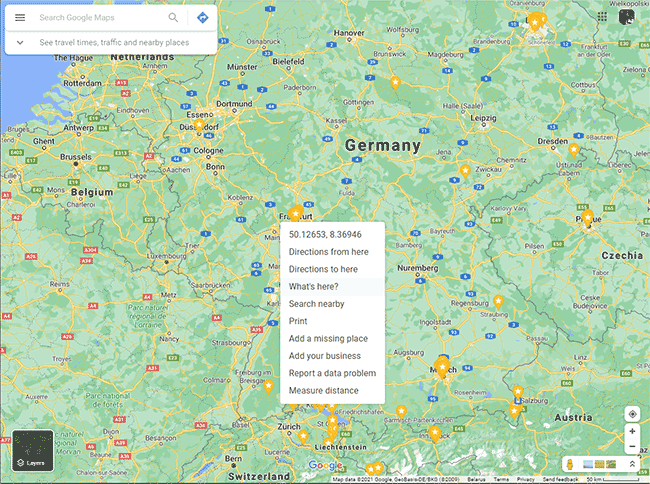The height and width of the screenshot is (484, 650).
Task: Click the star pin southeast of Brunswick
Action: pyautogui.click(x=395, y=83)
